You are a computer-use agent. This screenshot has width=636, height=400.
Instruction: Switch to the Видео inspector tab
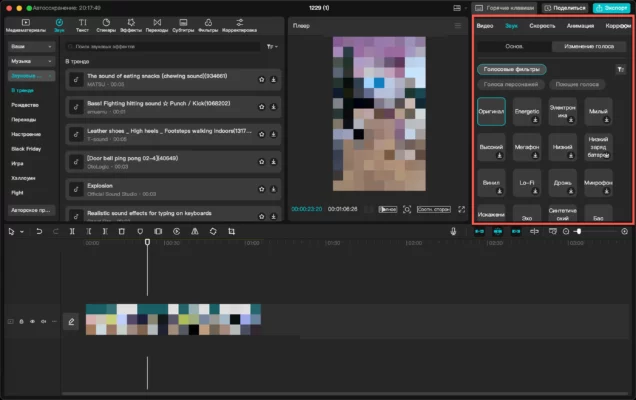(485, 26)
